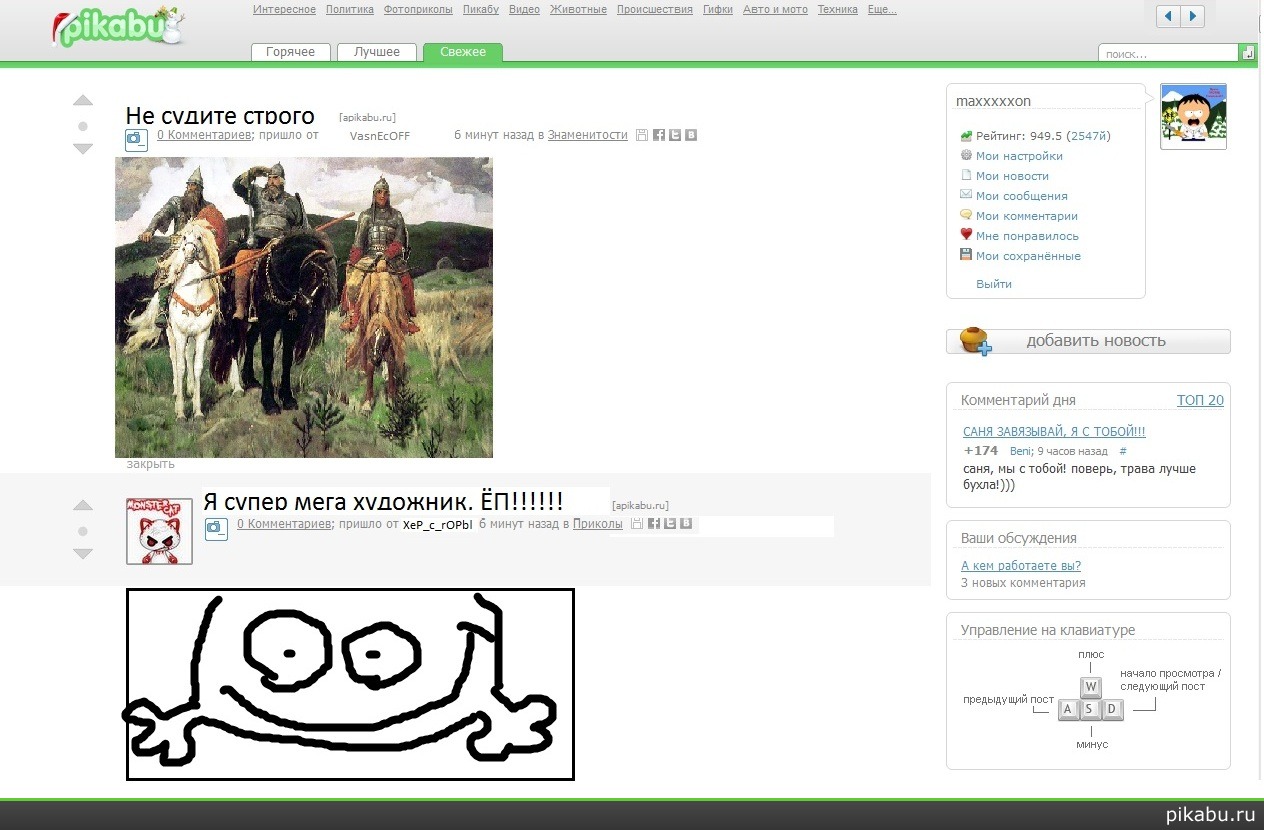
Task: Go to next page with right arrow
Action: click(x=1192, y=16)
